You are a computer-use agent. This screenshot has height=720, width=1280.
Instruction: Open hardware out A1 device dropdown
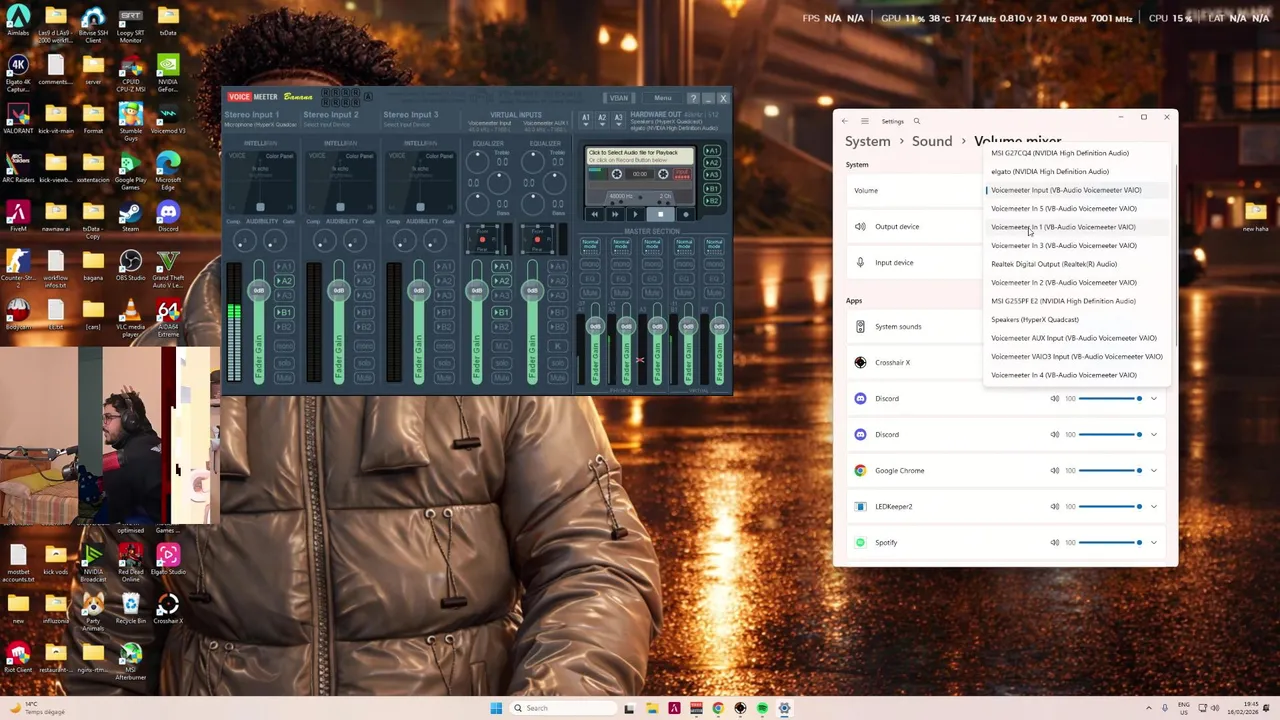point(586,119)
